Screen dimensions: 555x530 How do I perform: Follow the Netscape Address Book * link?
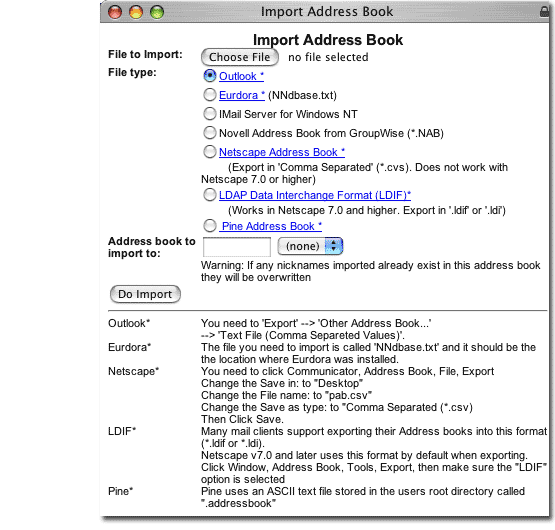coord(282,152)
